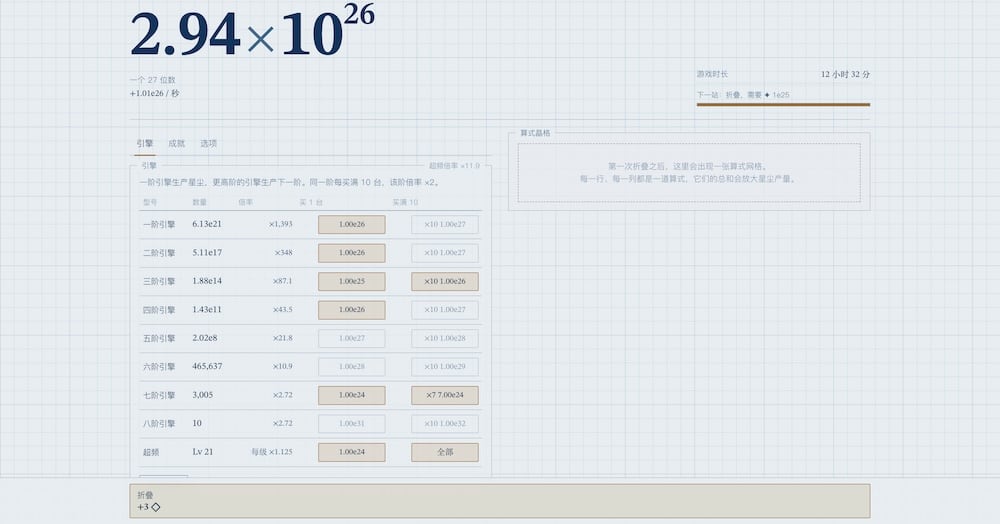Buy one 四阶引擎 for 1.00e26

(351, 310)
